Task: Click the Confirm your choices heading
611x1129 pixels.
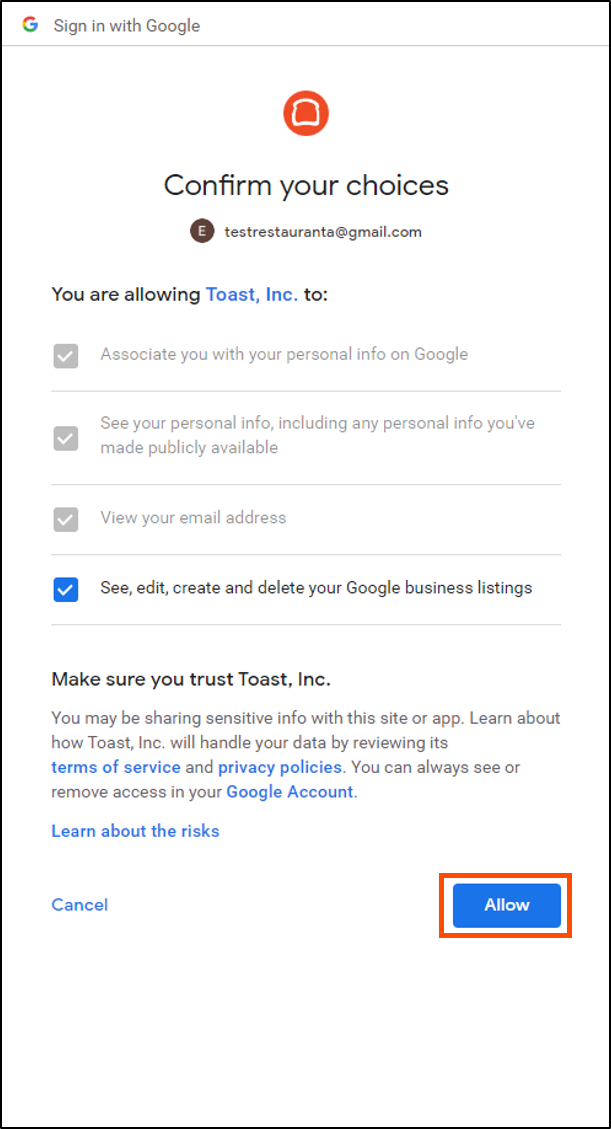Action: (306, 185)
